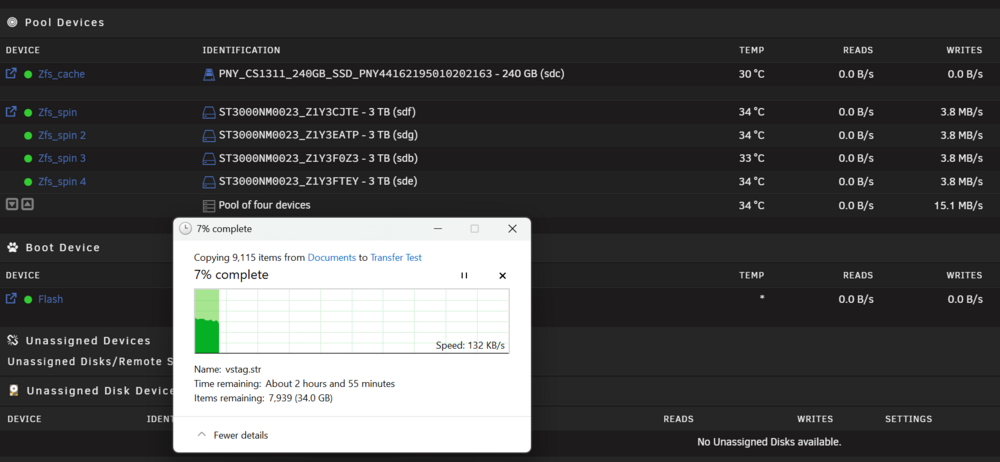
Task: Click the 33 °C temperature of Zfs_spin 3
Action: click(x=751, y=158)
